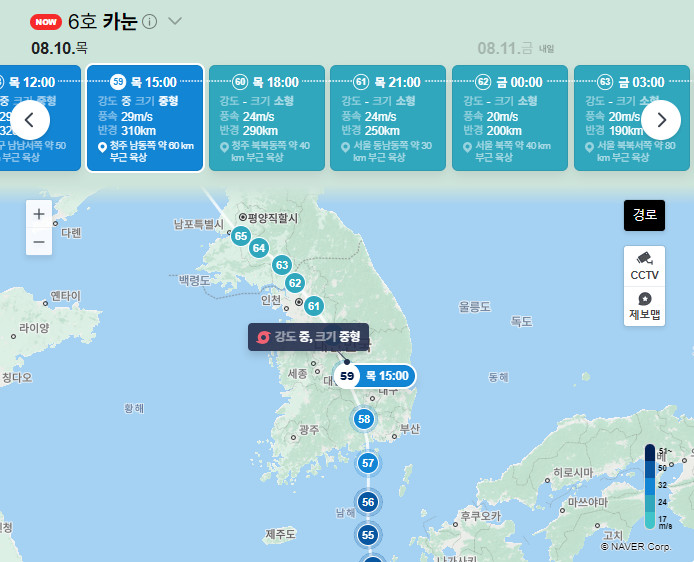This screenshot has width=694, height=562.
Task: Click the 후쿠오카 city label
Action: [481, 516]
